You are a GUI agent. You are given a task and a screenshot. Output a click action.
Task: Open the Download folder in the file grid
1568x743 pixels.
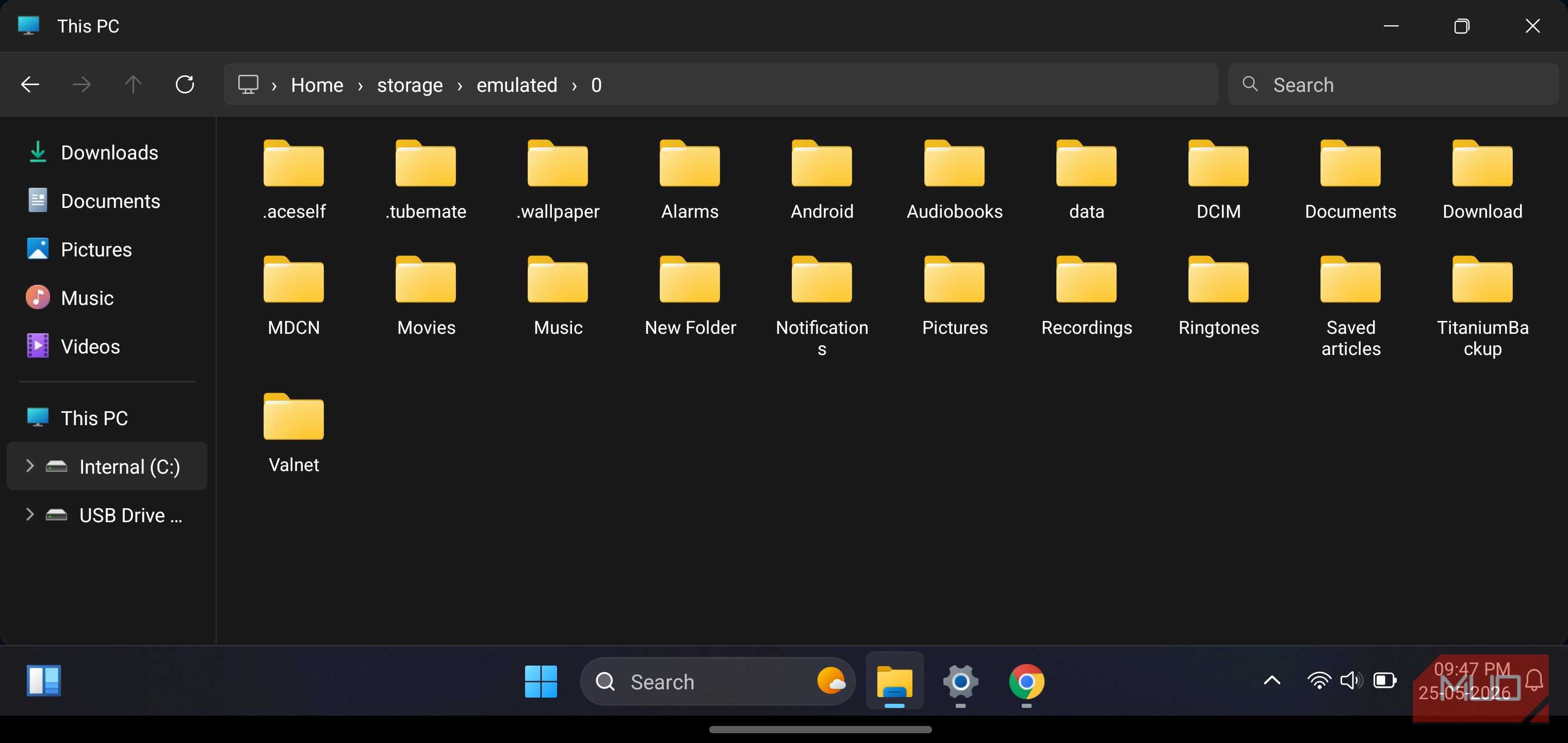pyautogui.click(x=1483, y=180)
